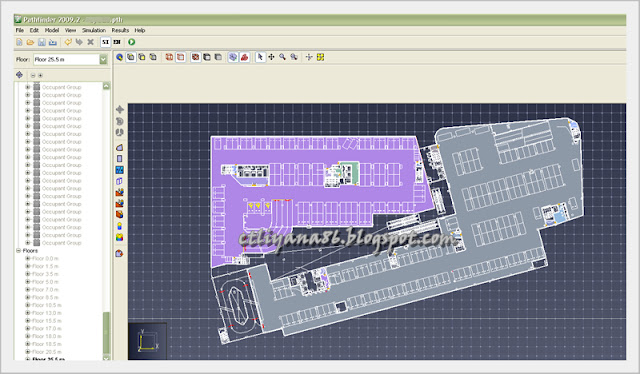The height and width of the screenshot is (374, 640).
Task: Click the tree scrollbar up arrow
Action: point(106,86)
